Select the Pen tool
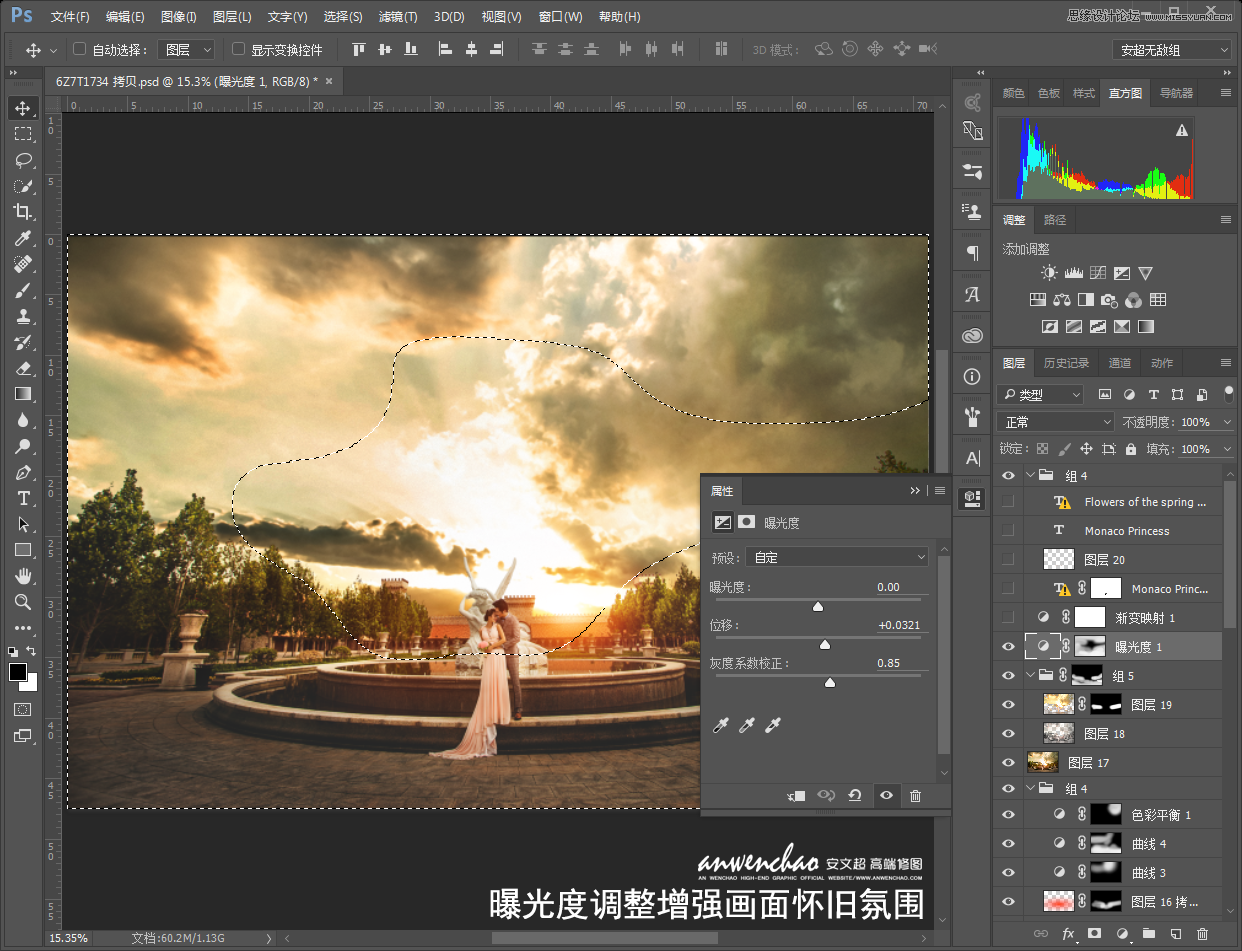Image resolution: width=1242 pixels, height=951 pixels. [22, 472]
